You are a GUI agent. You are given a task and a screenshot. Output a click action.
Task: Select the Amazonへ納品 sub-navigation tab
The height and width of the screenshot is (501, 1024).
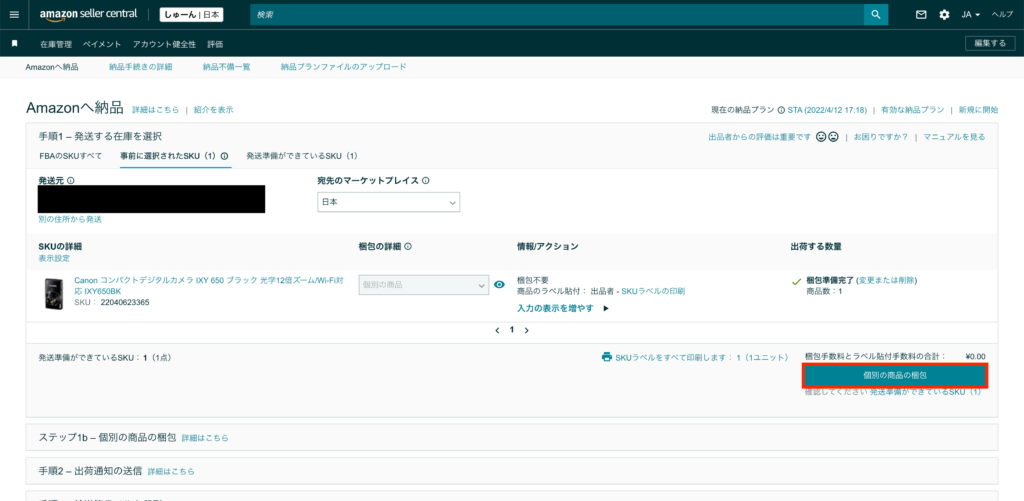click(52, 67)
